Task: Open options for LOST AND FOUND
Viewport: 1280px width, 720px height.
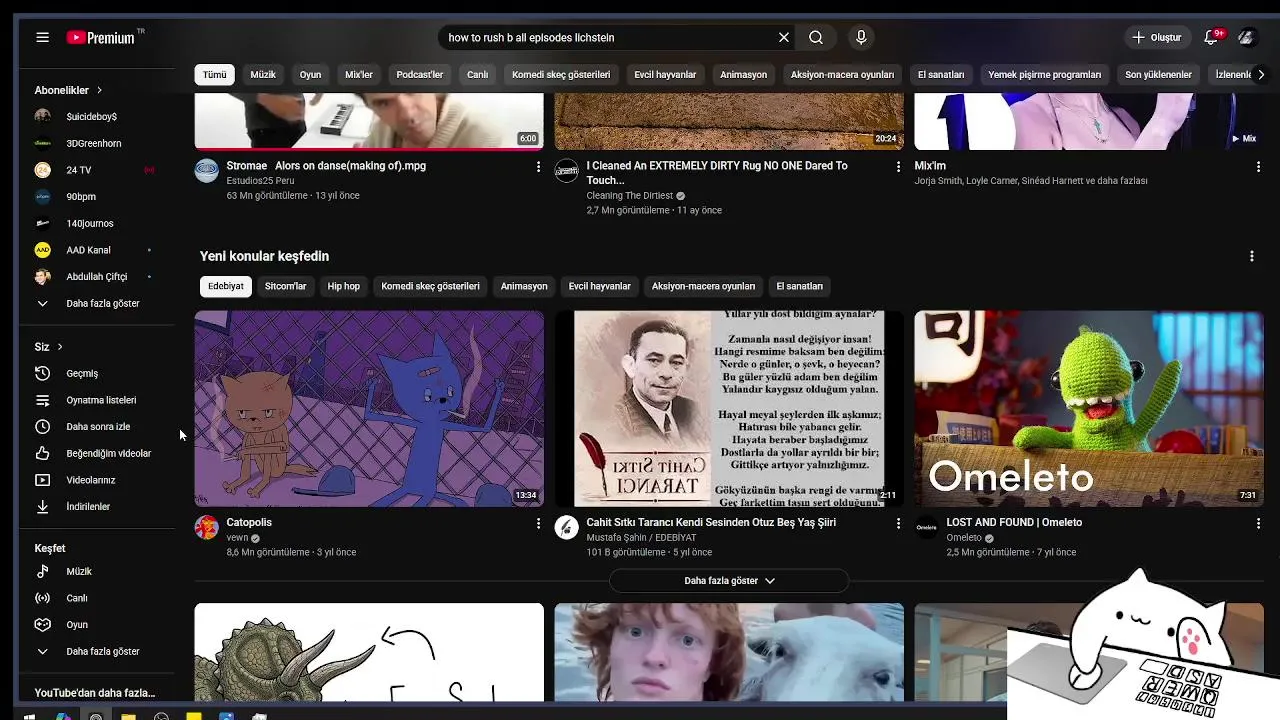Action: click(x=1258, y=523)
